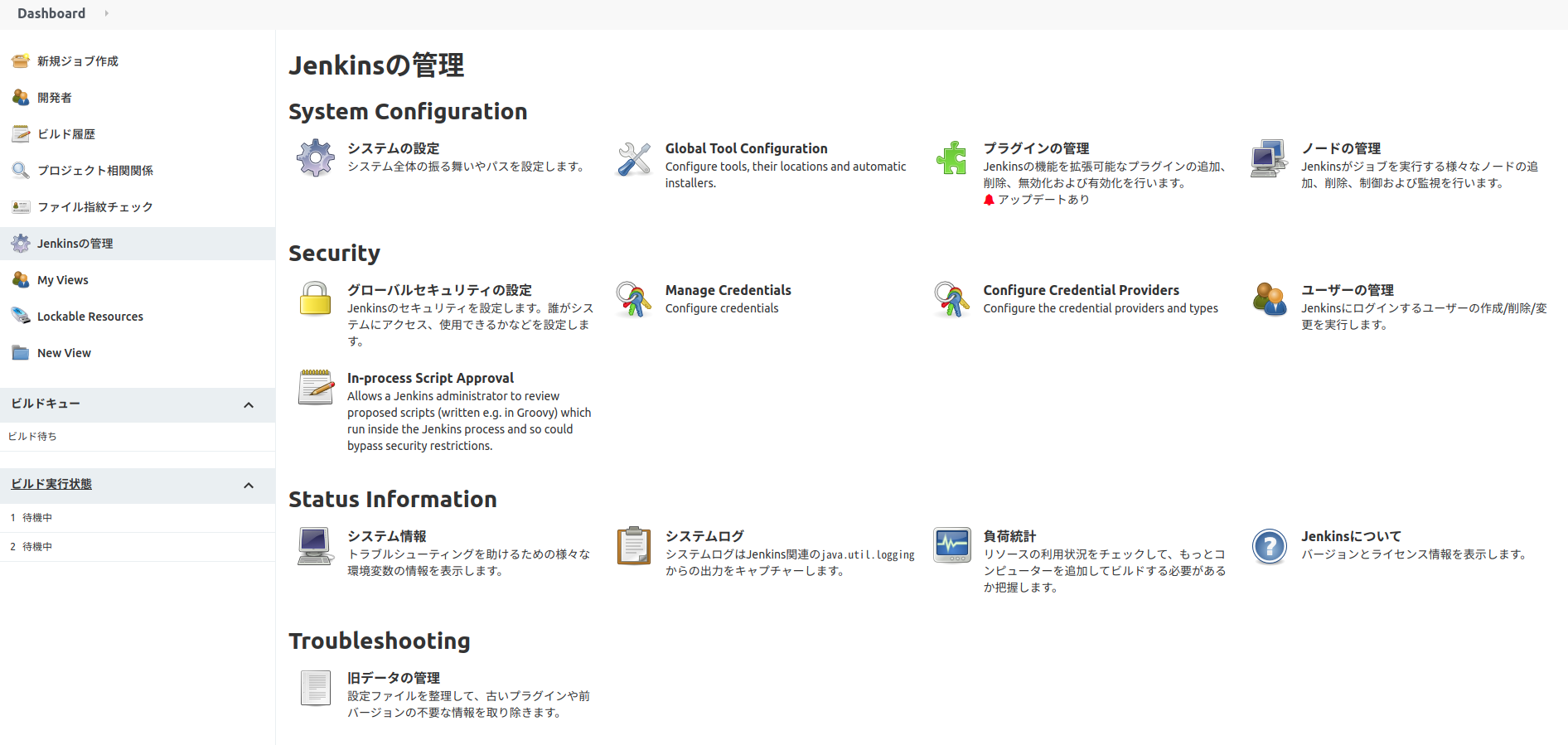
Task: Click the 旧データの管理 document icon
Action: pos(316,688)
